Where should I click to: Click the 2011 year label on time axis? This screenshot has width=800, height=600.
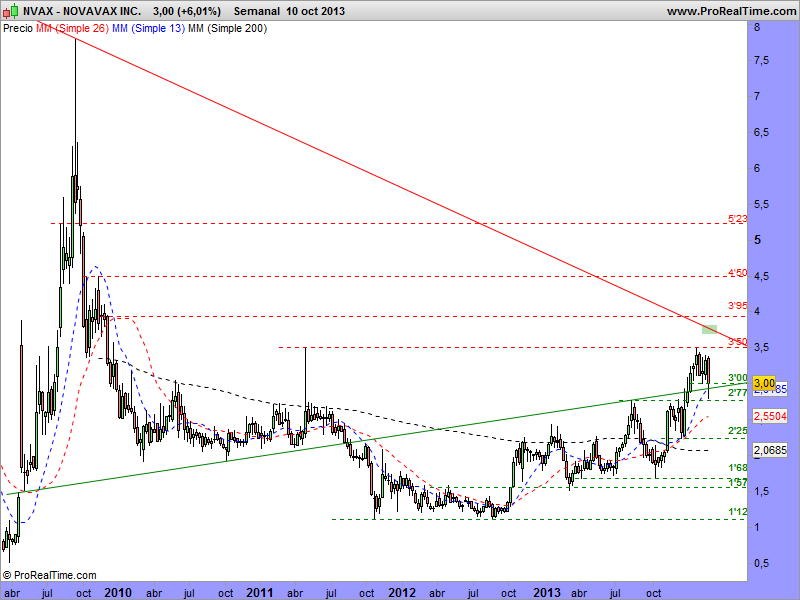[259, 593]
